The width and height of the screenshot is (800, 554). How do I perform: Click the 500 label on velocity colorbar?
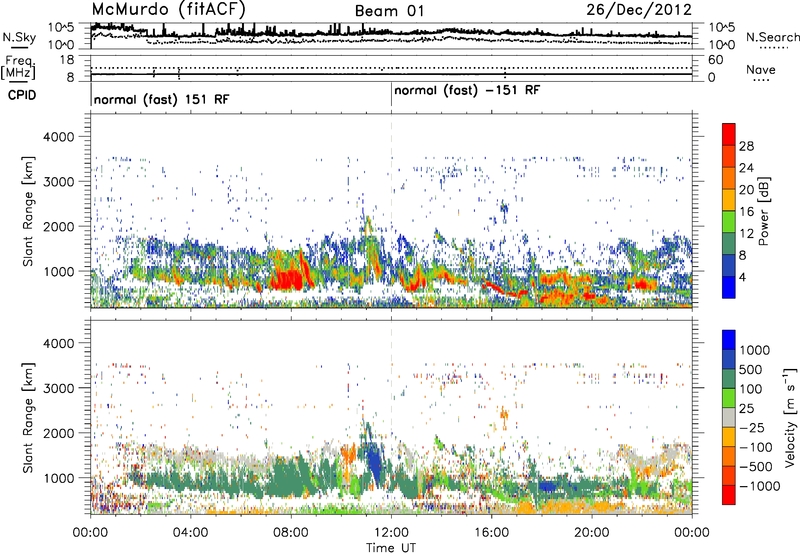tap(751, 370)
